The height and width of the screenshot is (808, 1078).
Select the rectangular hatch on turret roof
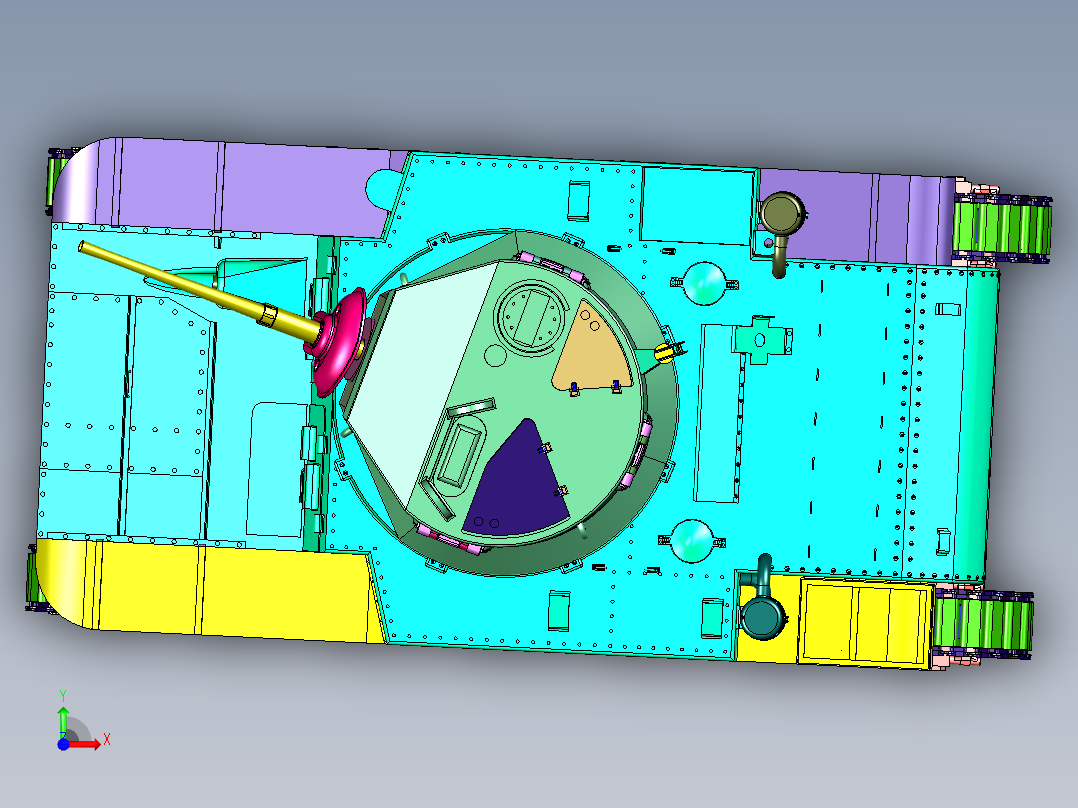[462, 453]
